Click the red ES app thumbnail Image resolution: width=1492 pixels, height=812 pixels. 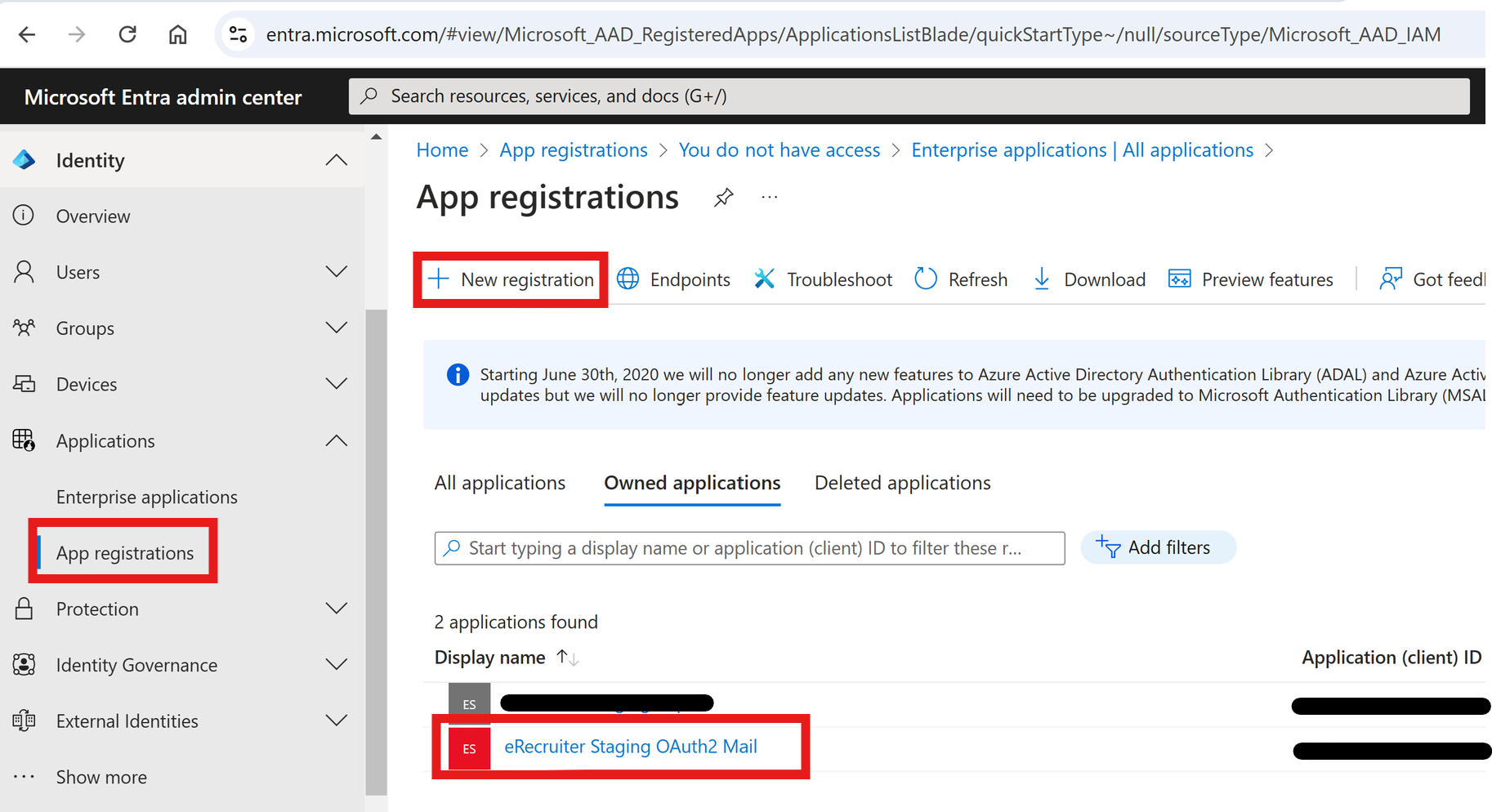pyautogui.click(x=469, y=748)
